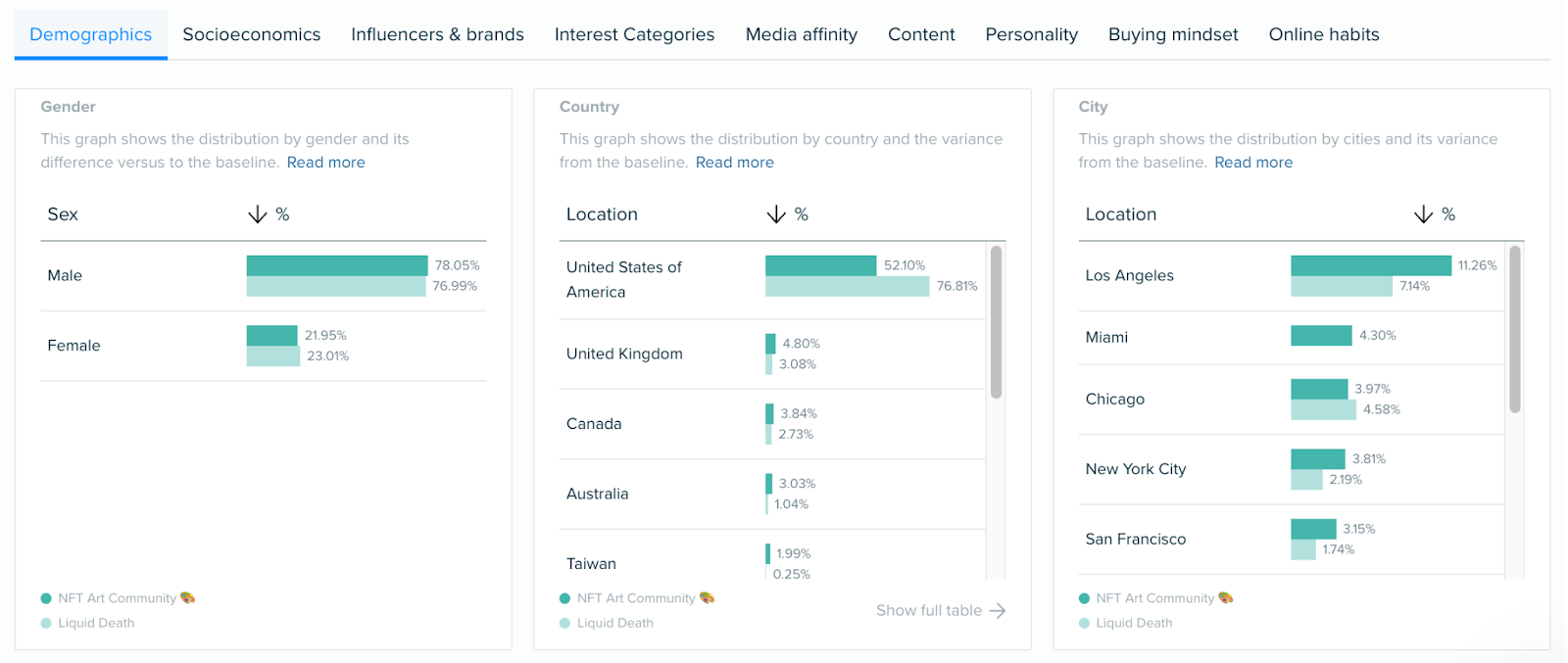Select the Interest Categories tab
This screenshot has height=663, width=1568.
tap(634, 34)
